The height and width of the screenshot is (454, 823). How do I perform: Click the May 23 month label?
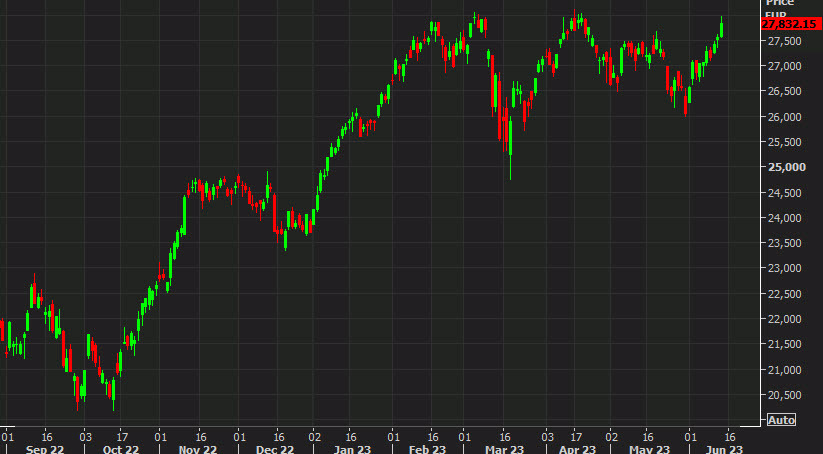[651, 449]
